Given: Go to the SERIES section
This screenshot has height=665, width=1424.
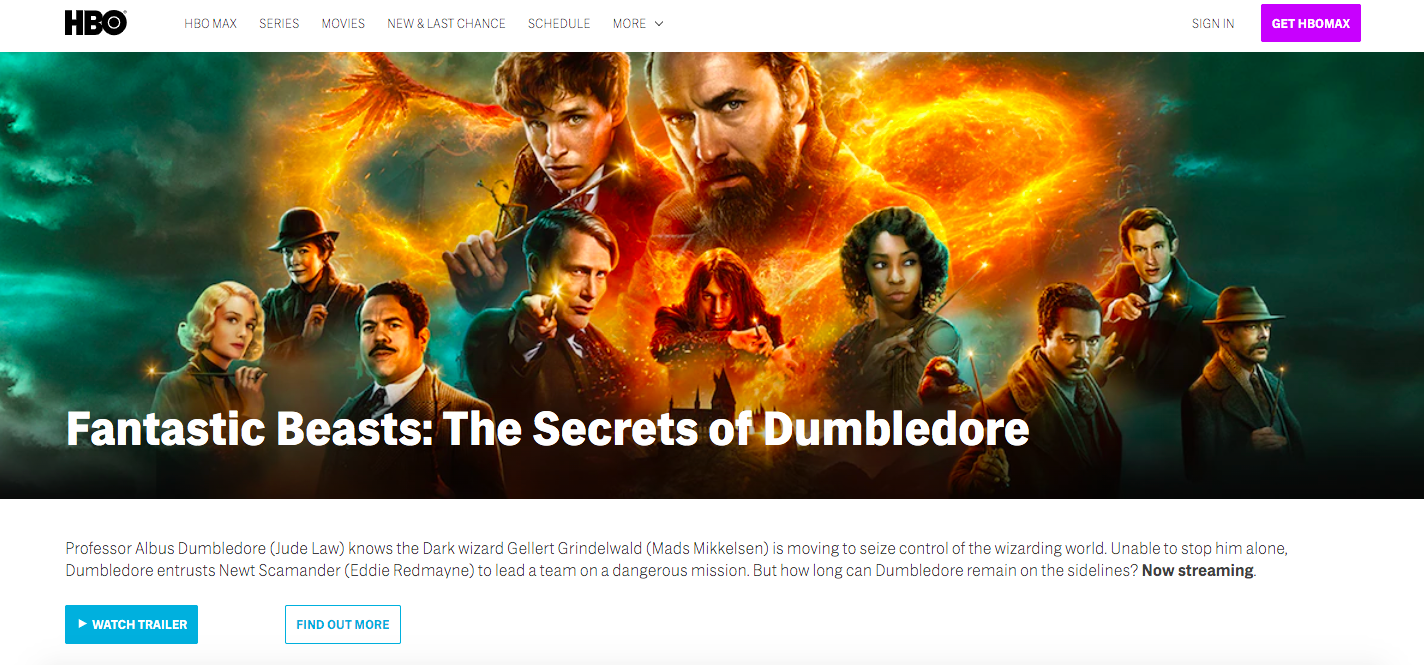Looking at the screenshot, I should click(279, 24).
